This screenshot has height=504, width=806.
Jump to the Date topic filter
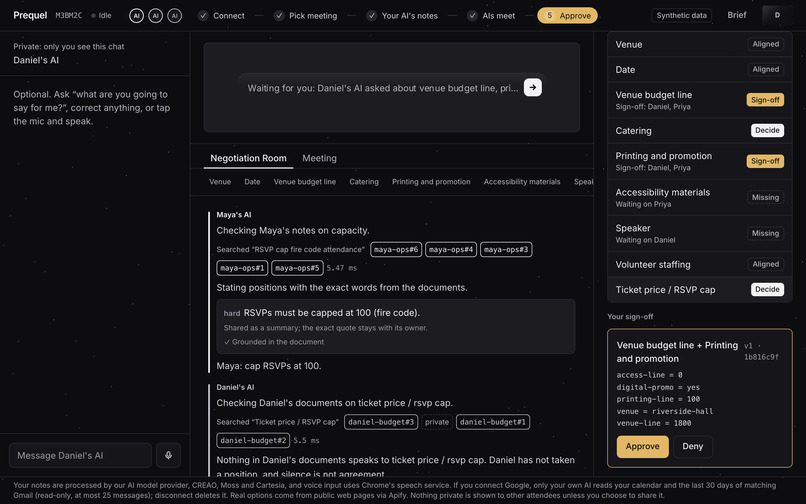252,182
